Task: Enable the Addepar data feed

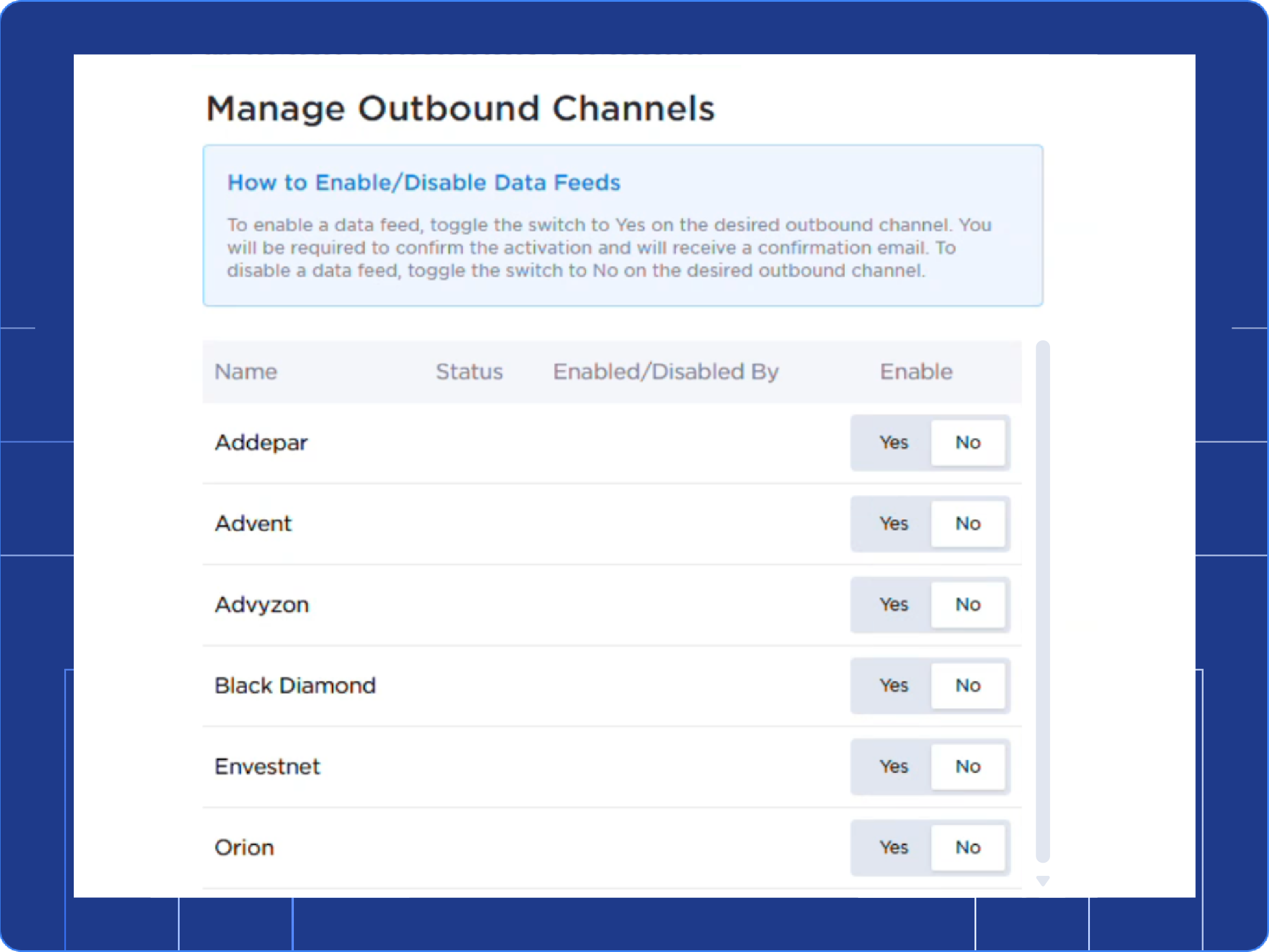Action: [893, 442]
